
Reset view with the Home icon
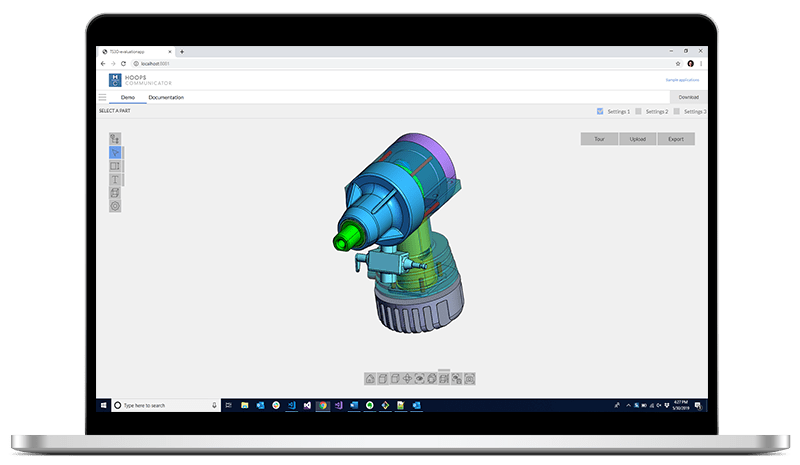pyautogui.click(x=370, y=379)
